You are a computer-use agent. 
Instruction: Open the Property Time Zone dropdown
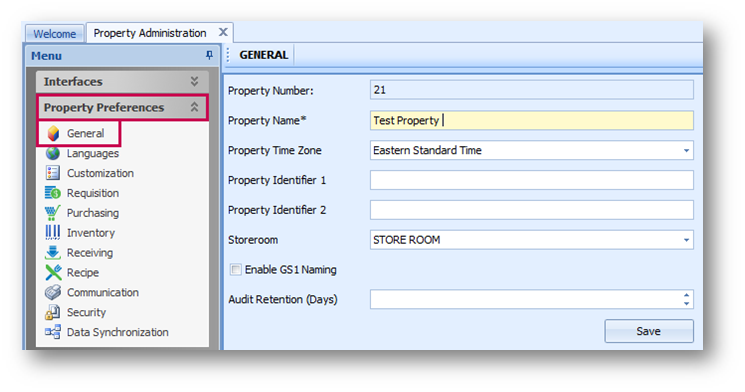click(x=686, y=151)
